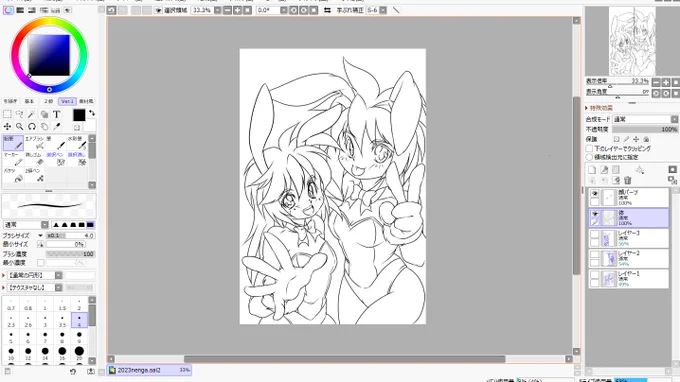Click the black foreground color swatch
The image size is (680, 382).
[79, 115]
